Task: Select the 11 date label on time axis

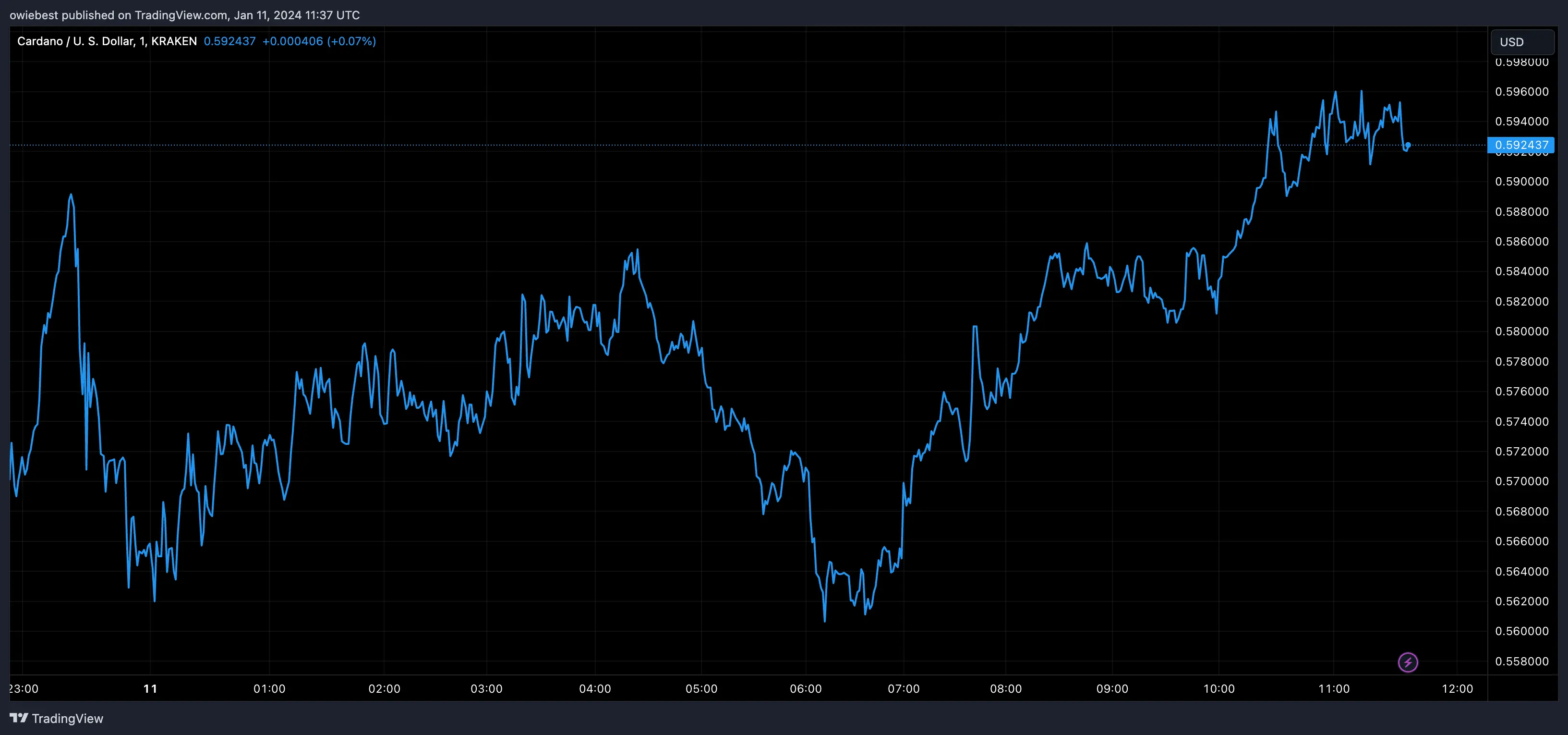Action: [x=150, y=689]
